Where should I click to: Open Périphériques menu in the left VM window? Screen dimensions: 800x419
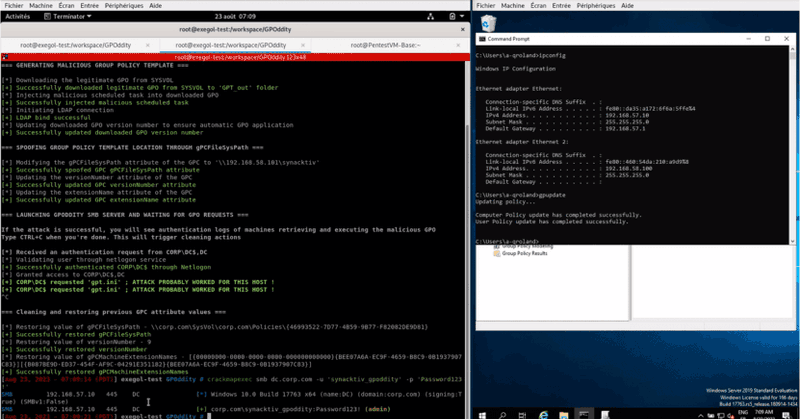[x=124, y=6]
